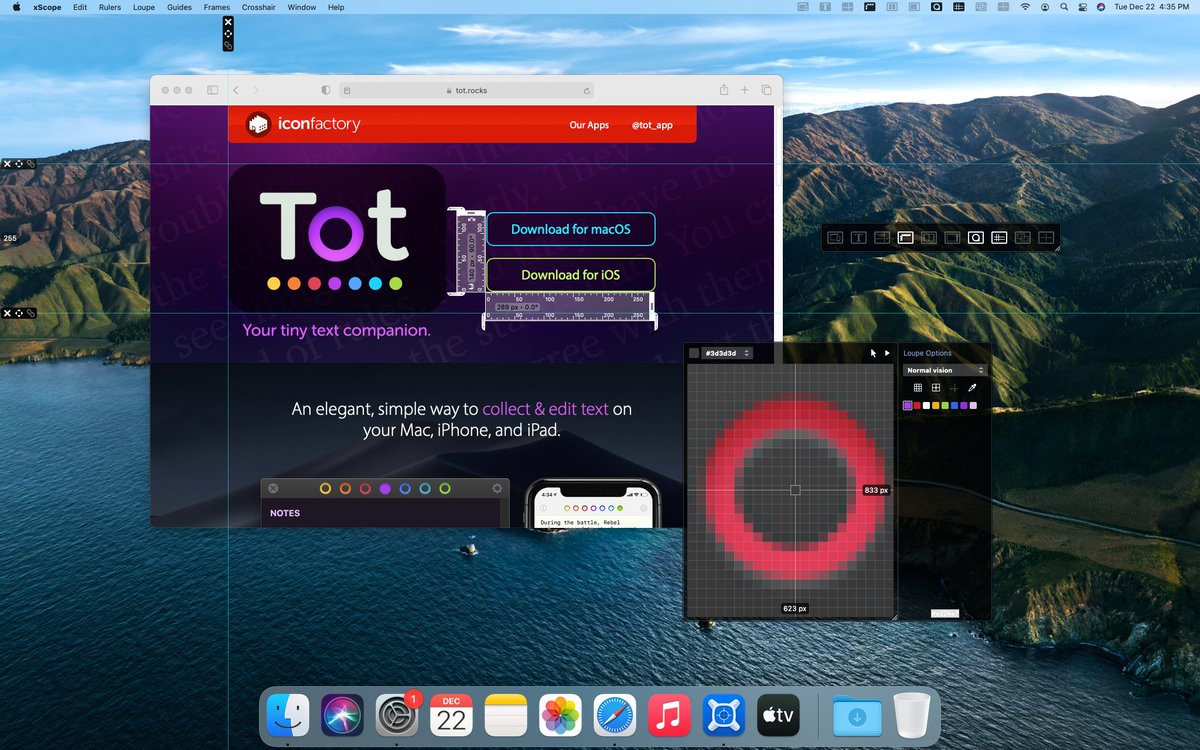Viewport: 1200px width, 750px height.
Task: Click the sampled color well beside the hex value
Action: pos(695,353)
